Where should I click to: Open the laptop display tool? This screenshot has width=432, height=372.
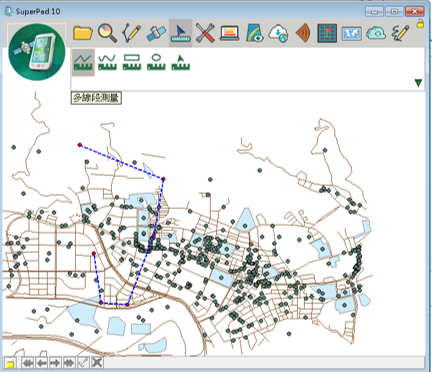(x=230, y=33)
